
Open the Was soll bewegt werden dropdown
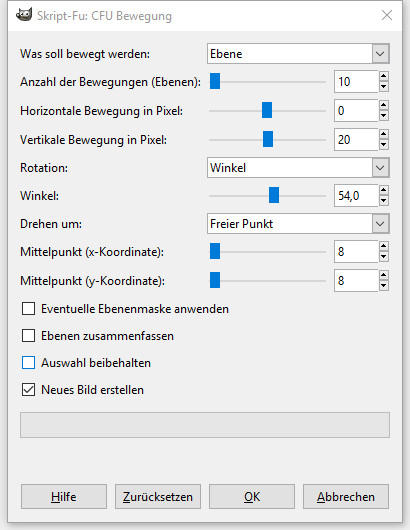pos(298,54)
